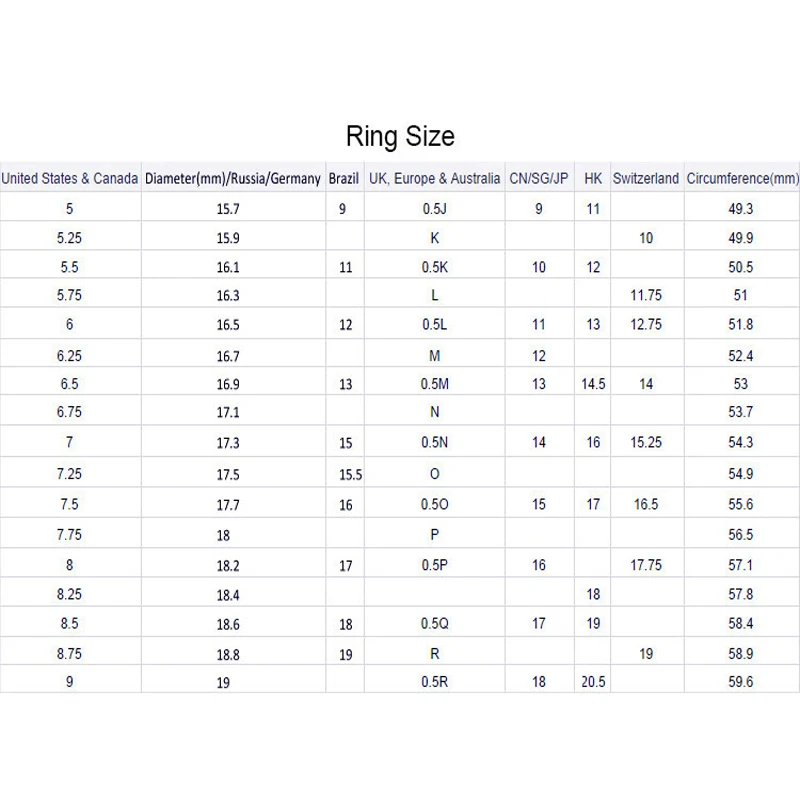Select the circumference 59.6 cell
Viewport: 800px width, 800px height.
click(x=741, y=682)
